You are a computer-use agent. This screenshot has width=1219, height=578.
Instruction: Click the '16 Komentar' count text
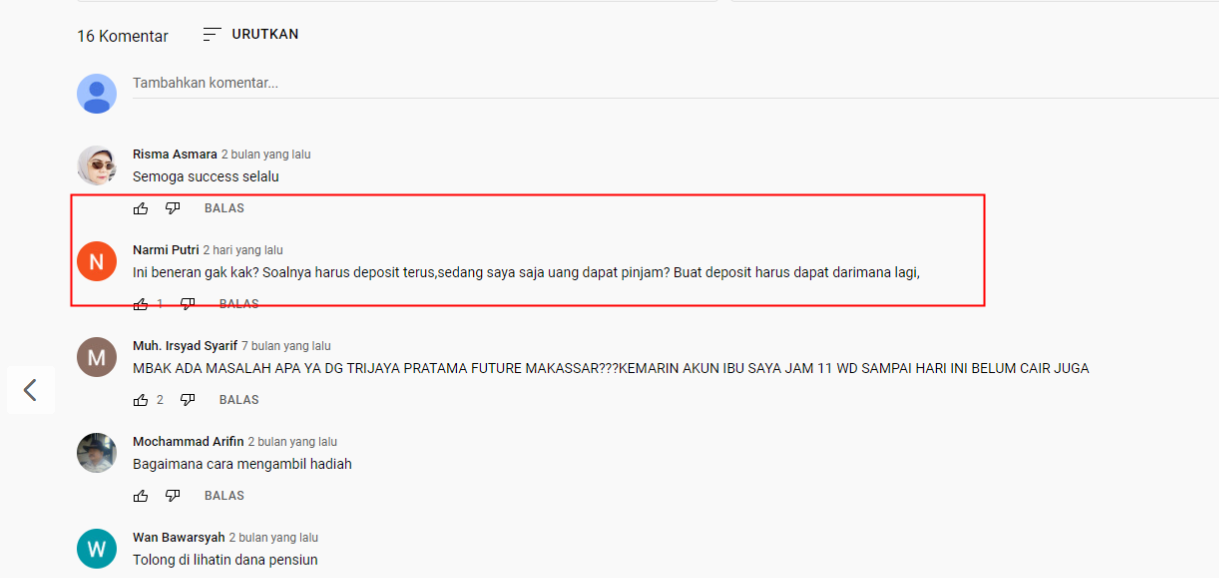tap(123, 36)
